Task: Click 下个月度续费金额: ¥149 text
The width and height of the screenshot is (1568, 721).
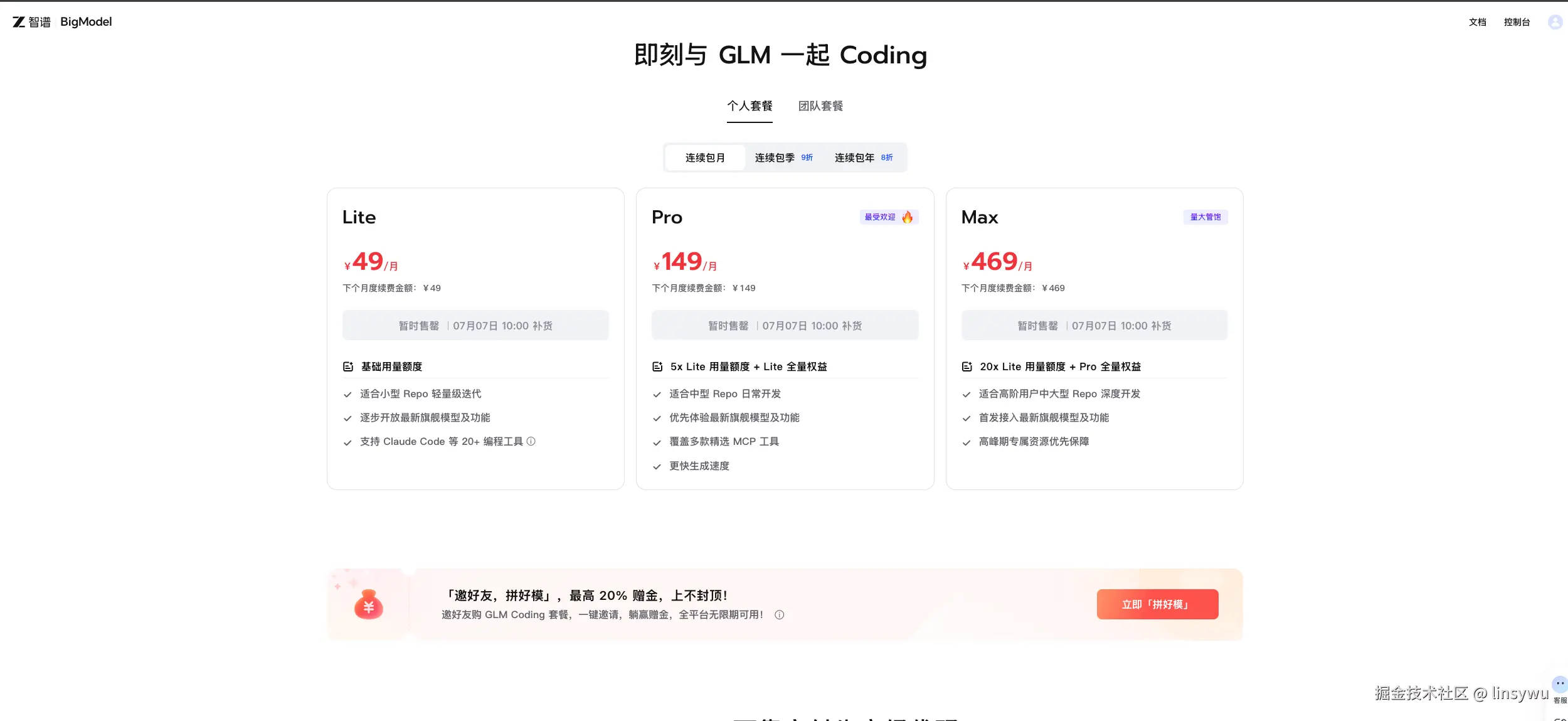Action: 704,288
